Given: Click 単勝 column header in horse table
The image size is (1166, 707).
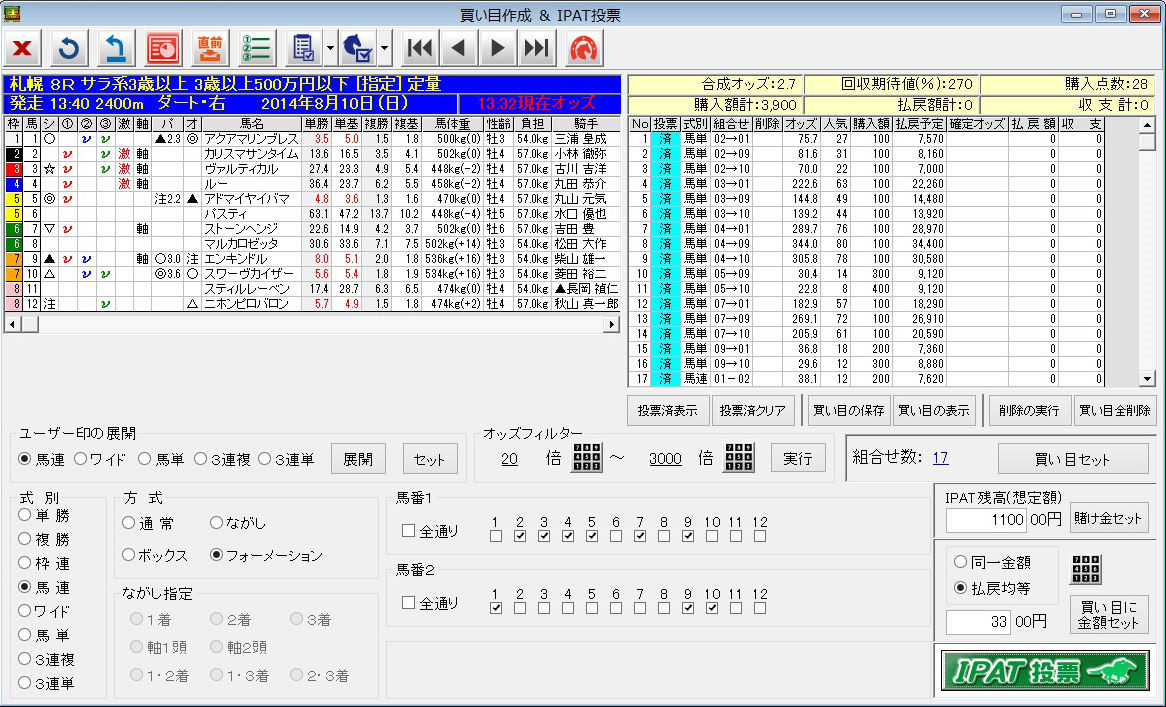Looking at the screenshot, I should pyautogui.click(x=316, y=123).
